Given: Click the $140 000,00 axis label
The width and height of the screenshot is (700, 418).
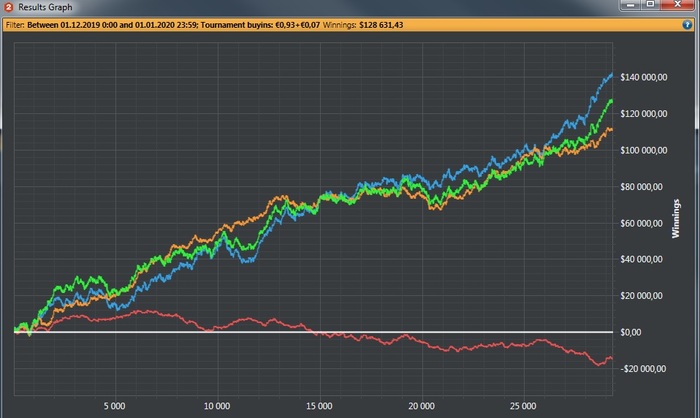Looking at the screenshot, I should click(644, 77).
